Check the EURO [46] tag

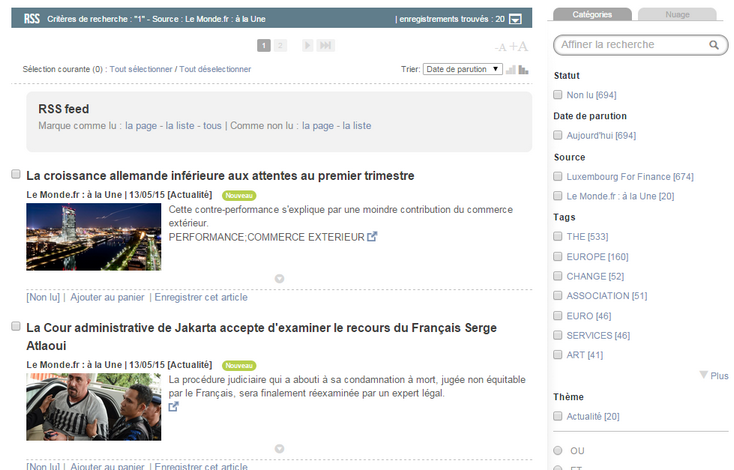click(x=558, y=316)
